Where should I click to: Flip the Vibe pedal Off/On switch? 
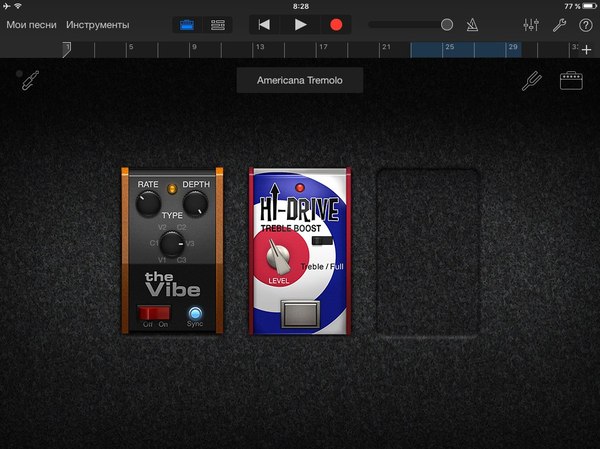point(155,313)
